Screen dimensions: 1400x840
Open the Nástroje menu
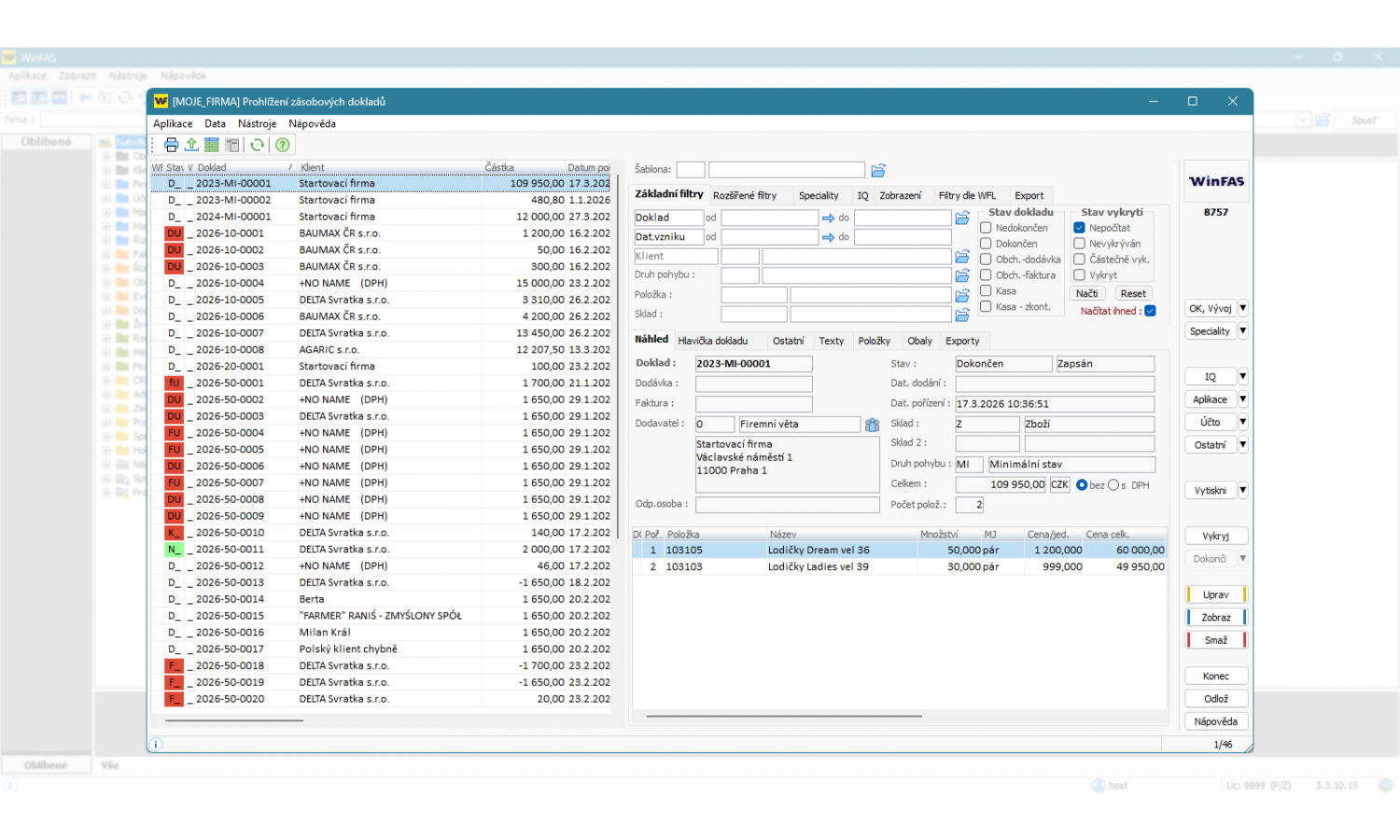[x=257, y=123]
